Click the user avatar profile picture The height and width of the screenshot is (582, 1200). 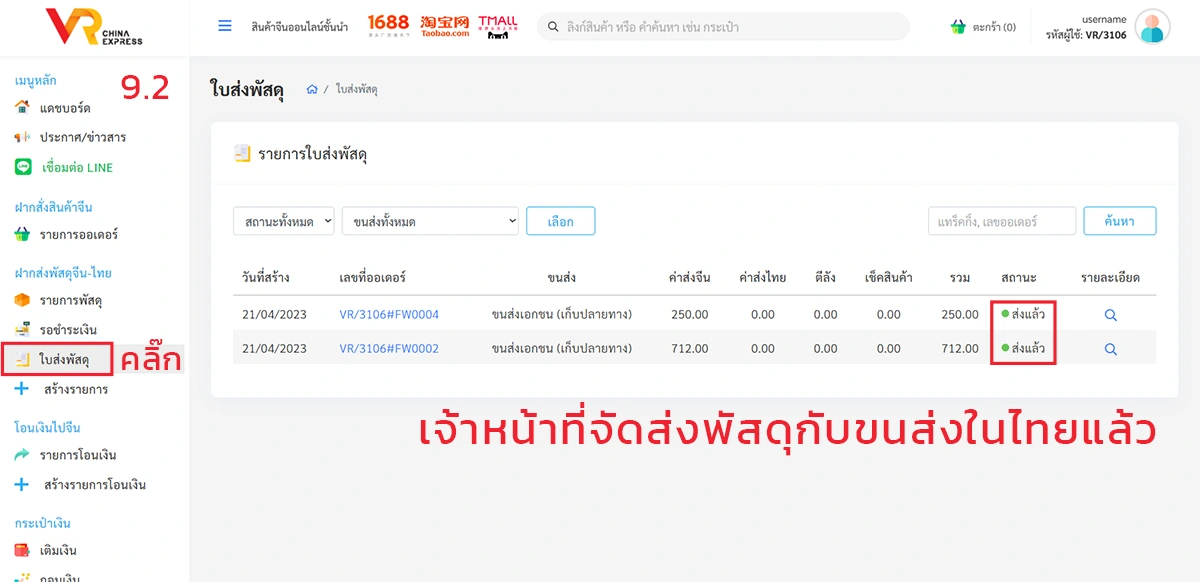(x=1152, y=27)
